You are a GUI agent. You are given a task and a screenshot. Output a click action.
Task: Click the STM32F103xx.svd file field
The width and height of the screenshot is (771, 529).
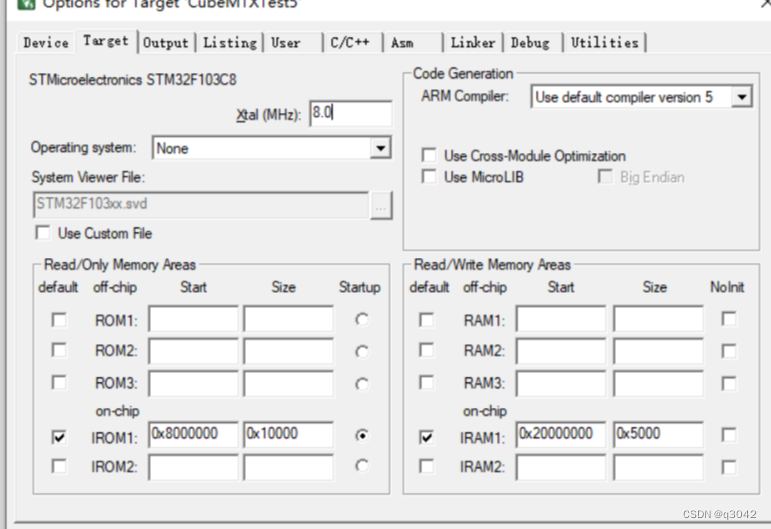[x=201, y=205]
